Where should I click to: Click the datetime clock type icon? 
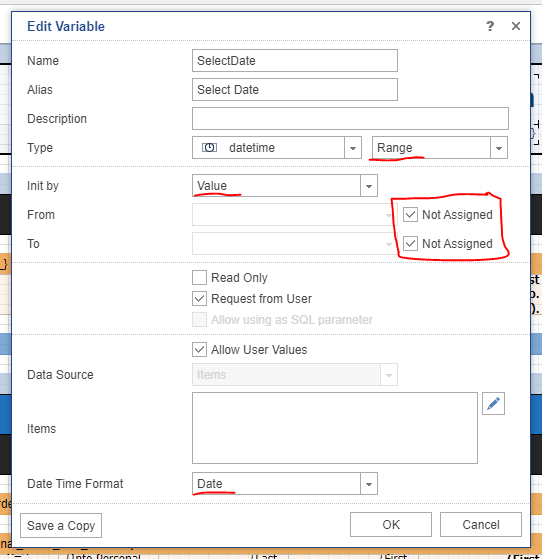[x=209, y=147]
